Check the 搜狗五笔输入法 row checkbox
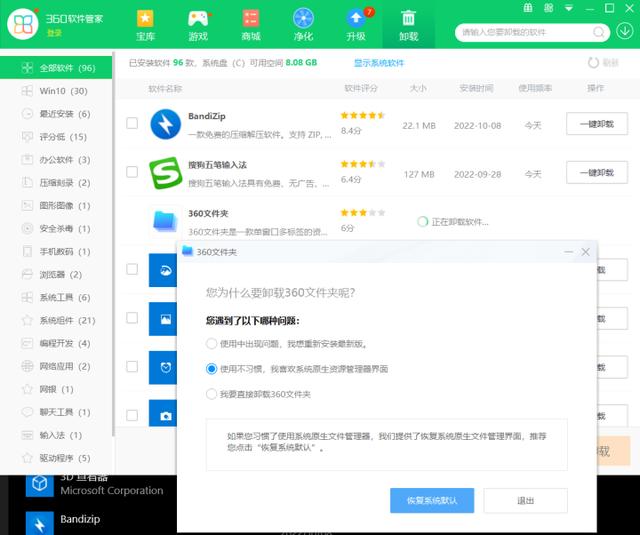 coord(132,172)
